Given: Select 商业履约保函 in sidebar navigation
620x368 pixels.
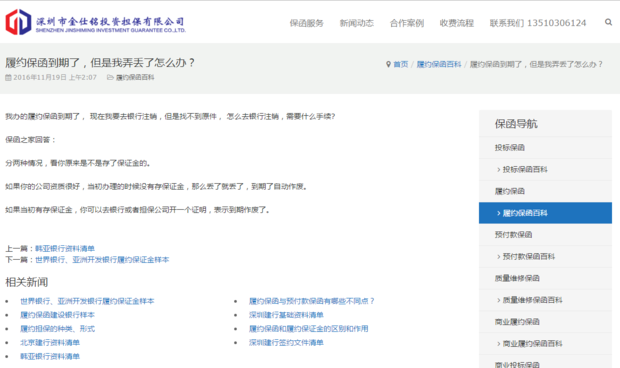Looking at the screenshot, I should pos(545,322).
